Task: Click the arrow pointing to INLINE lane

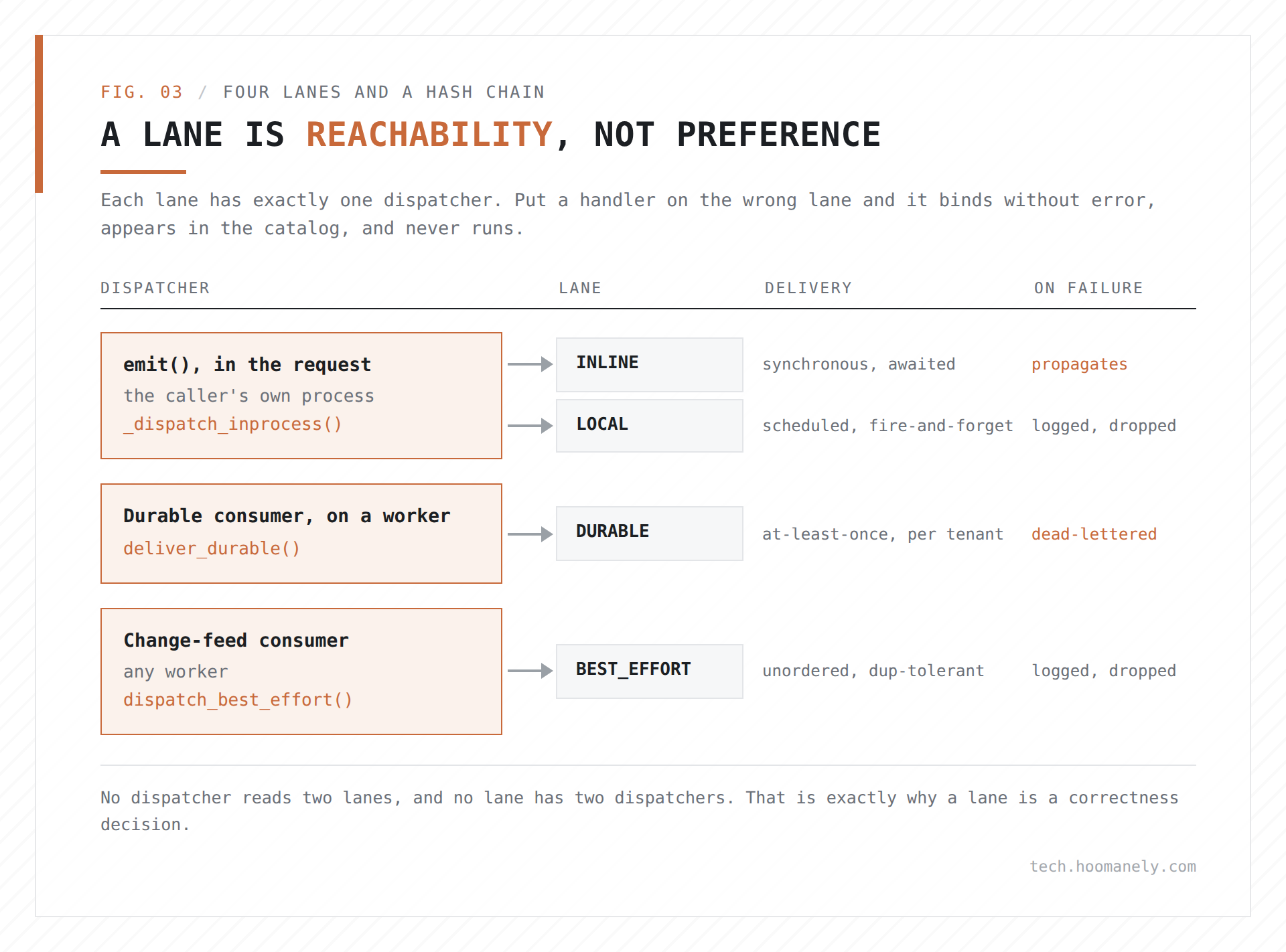Action: 530,364
